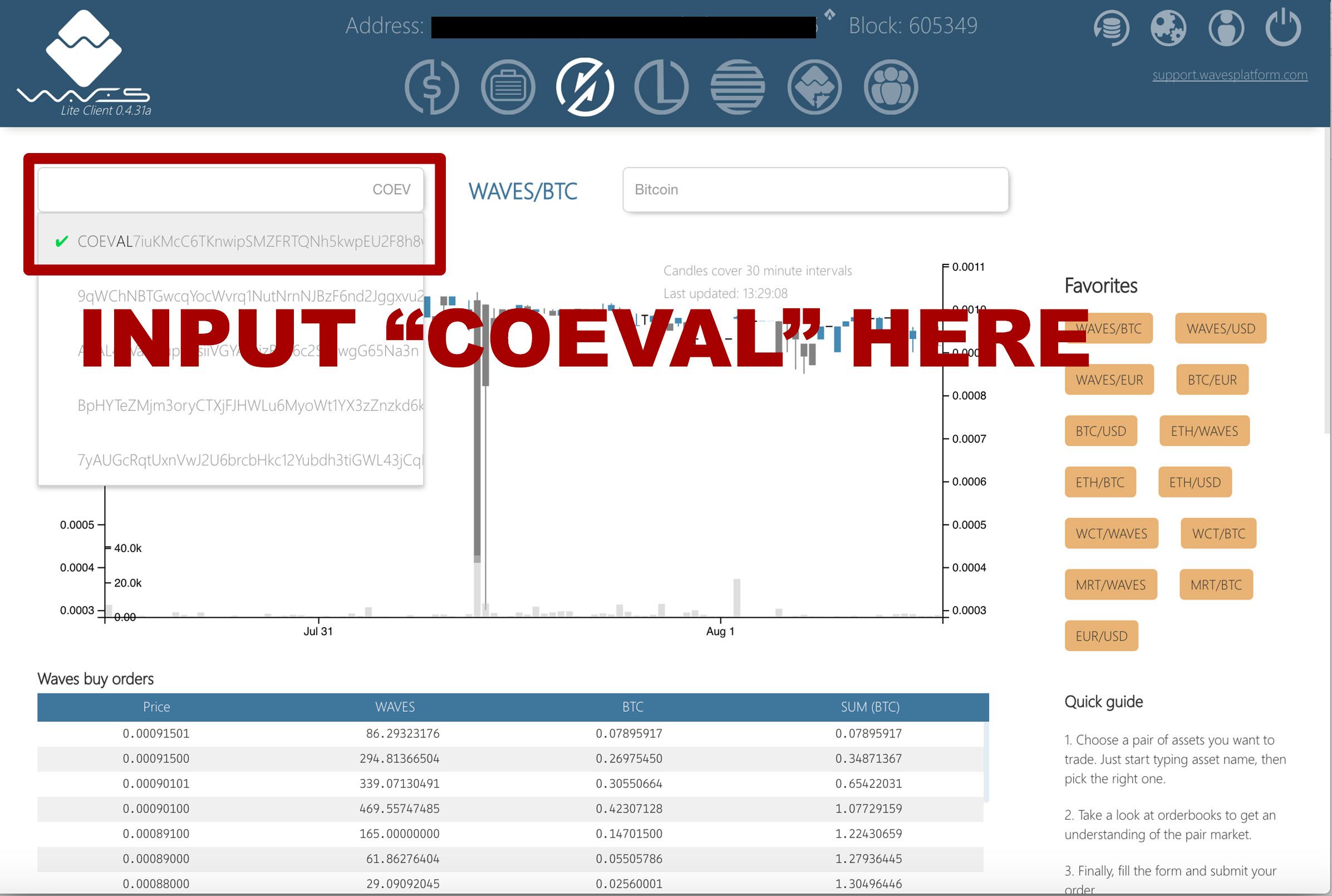Open the community people icon
The height and width of the screenshot is (896, 1332).
click(891, 87)
